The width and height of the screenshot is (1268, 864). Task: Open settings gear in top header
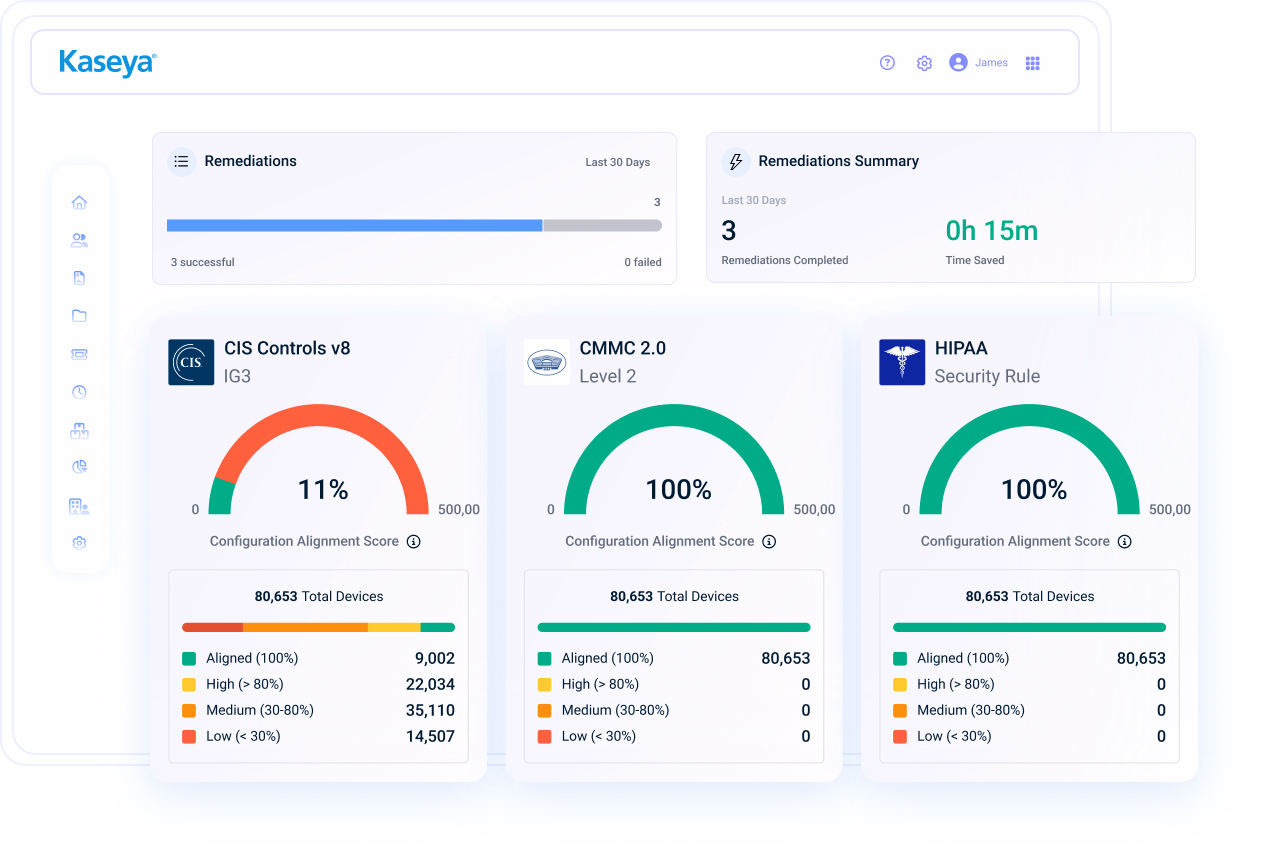924,63
